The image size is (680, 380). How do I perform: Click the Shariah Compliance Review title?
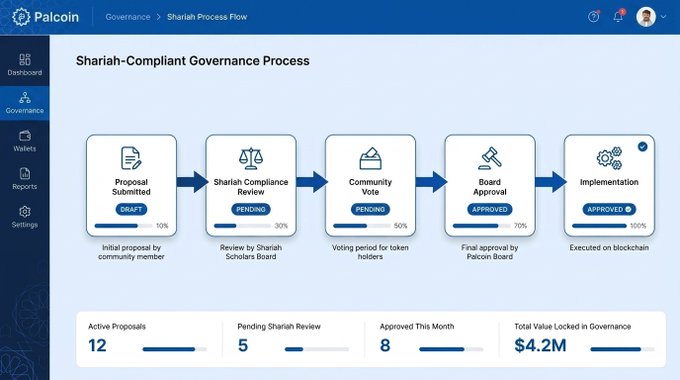pyautogui.click(x=251, y=187)
